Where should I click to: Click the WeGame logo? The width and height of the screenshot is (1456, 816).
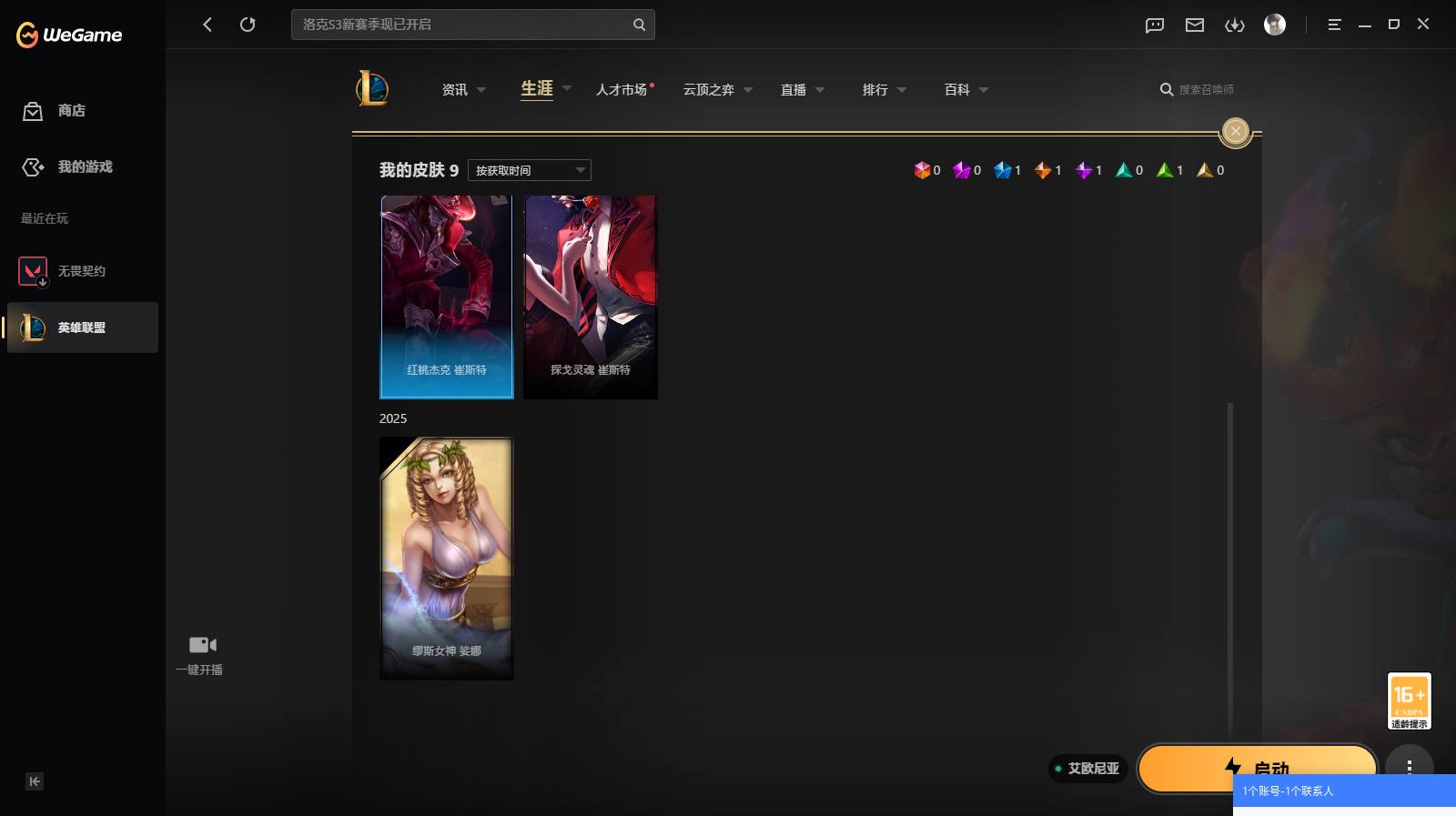[69, 35]
